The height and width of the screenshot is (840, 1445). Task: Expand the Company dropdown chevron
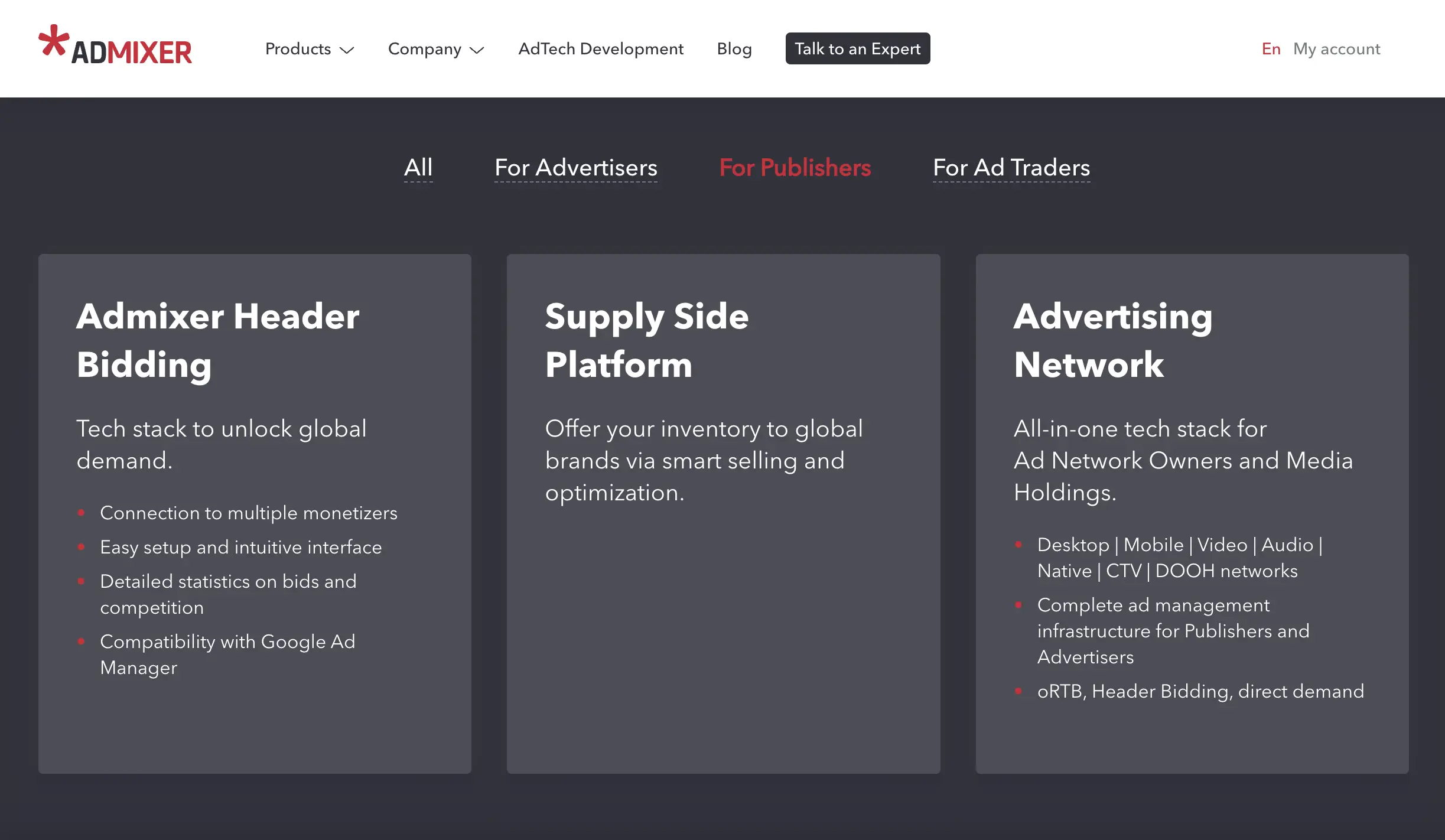click(x=477, y=50)
